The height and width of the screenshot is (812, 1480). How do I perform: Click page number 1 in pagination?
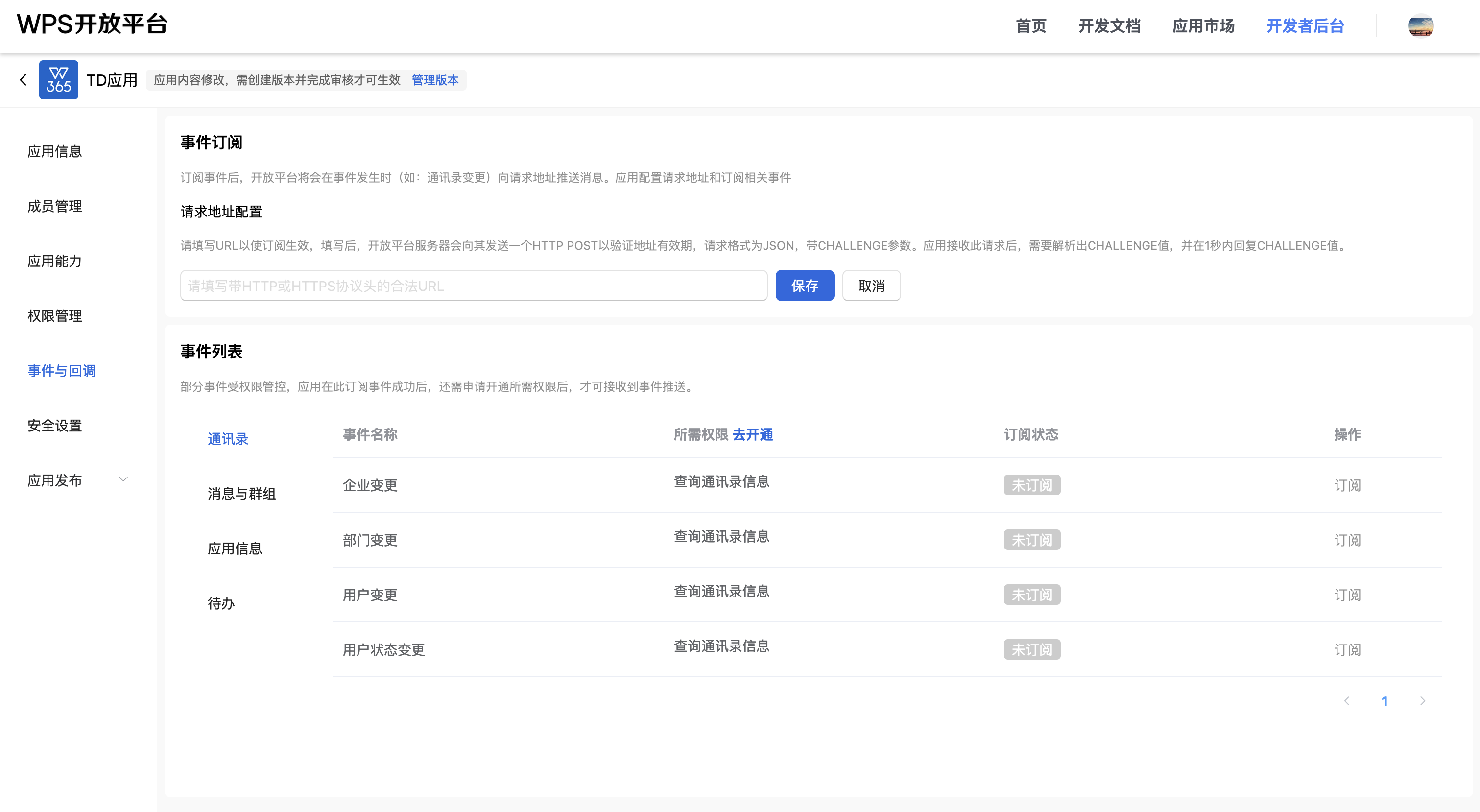click(1384, 701)
